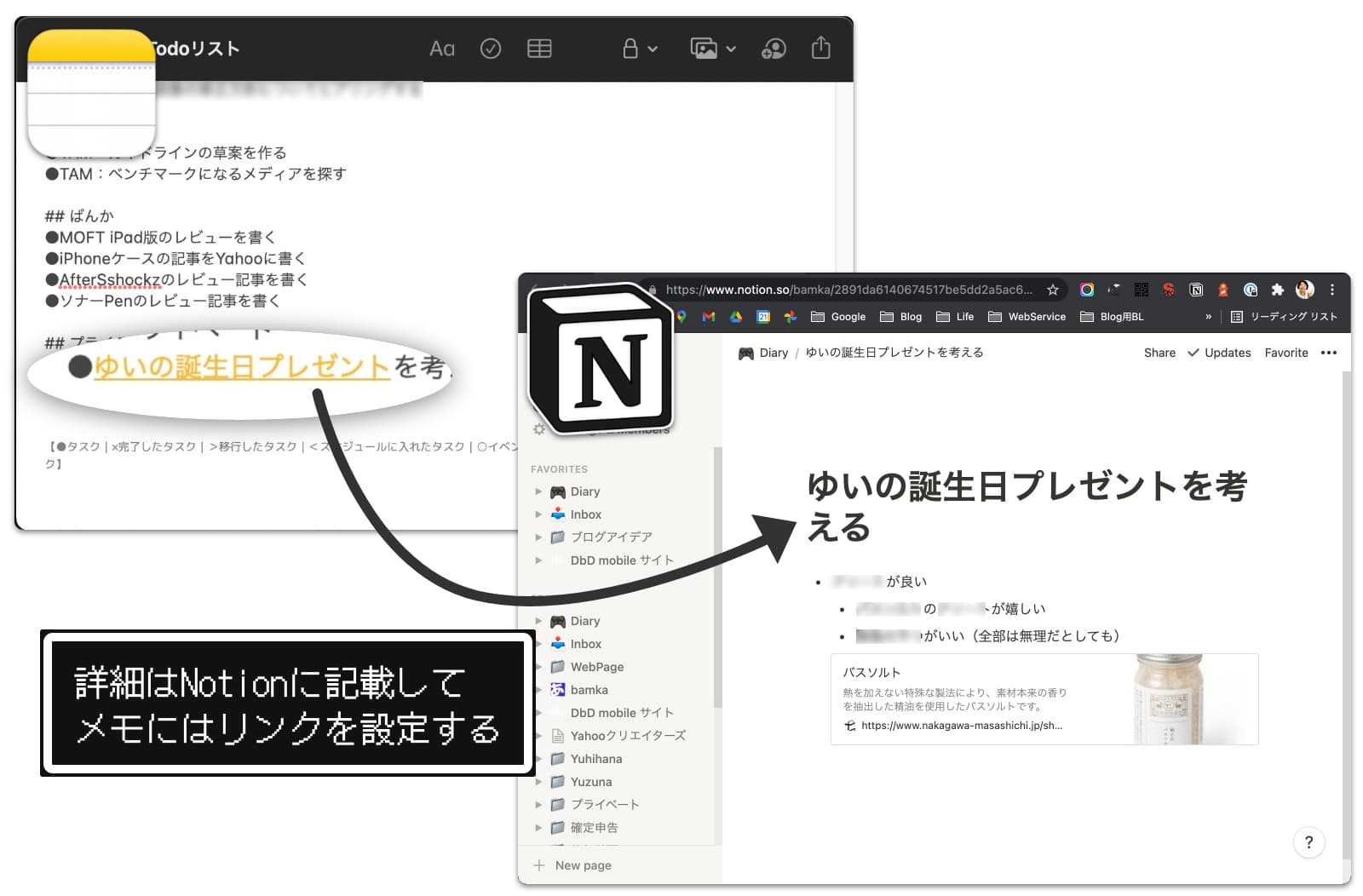Click the TAM：ベンチマーク line in Notes
The image size is (1363, 896).
tap(195, 174)
